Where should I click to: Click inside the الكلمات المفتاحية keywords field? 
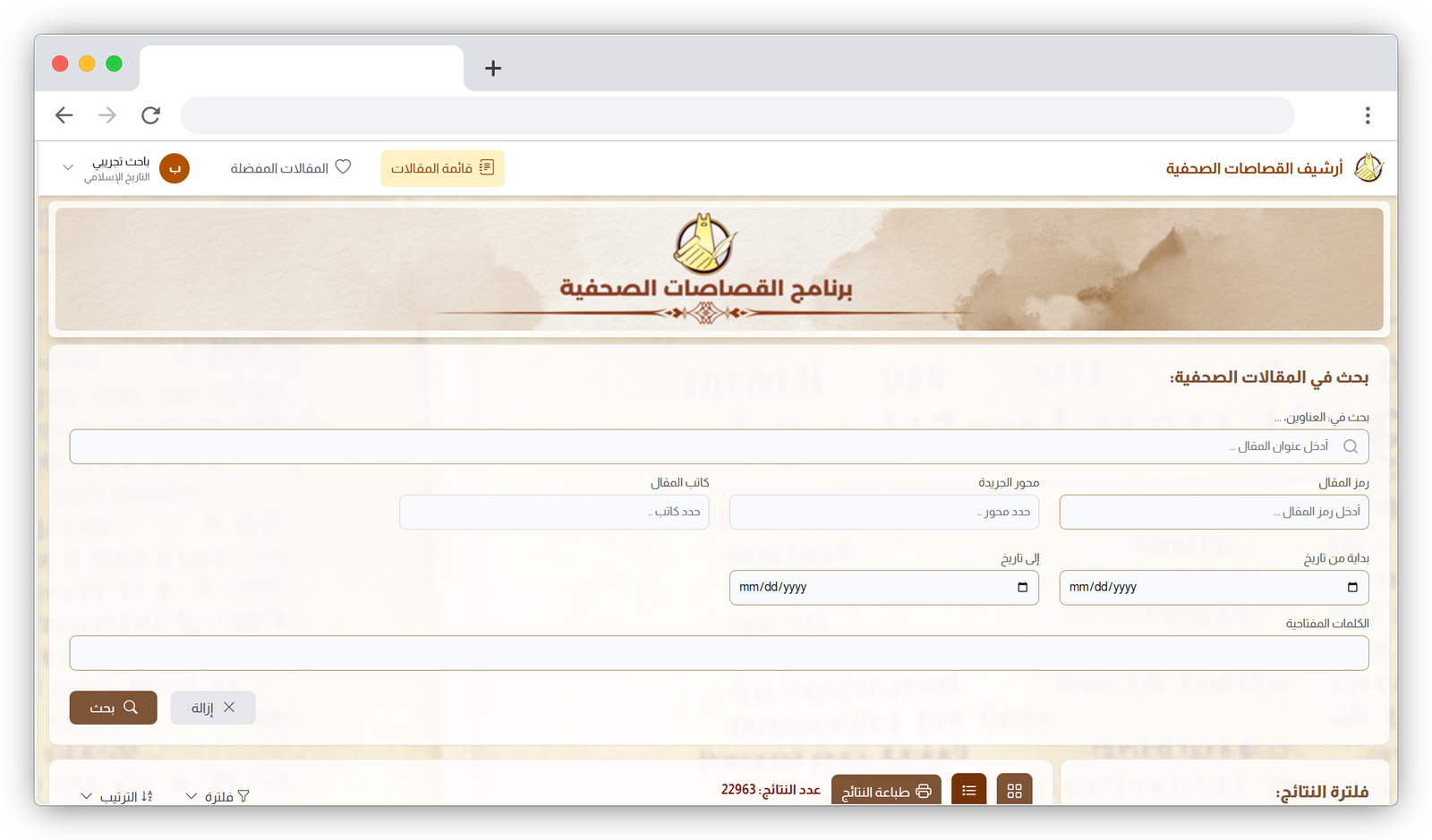coord(716,653)
